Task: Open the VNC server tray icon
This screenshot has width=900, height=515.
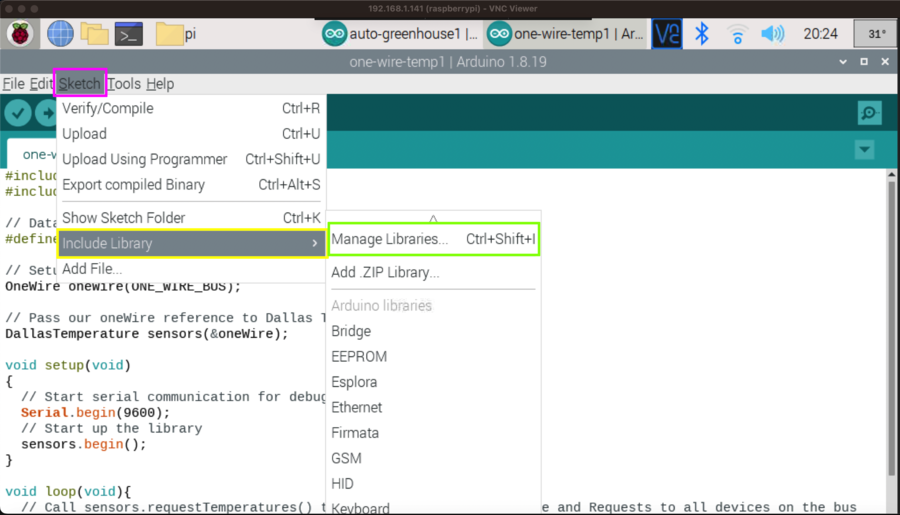Action: click(x=667, y=34)
